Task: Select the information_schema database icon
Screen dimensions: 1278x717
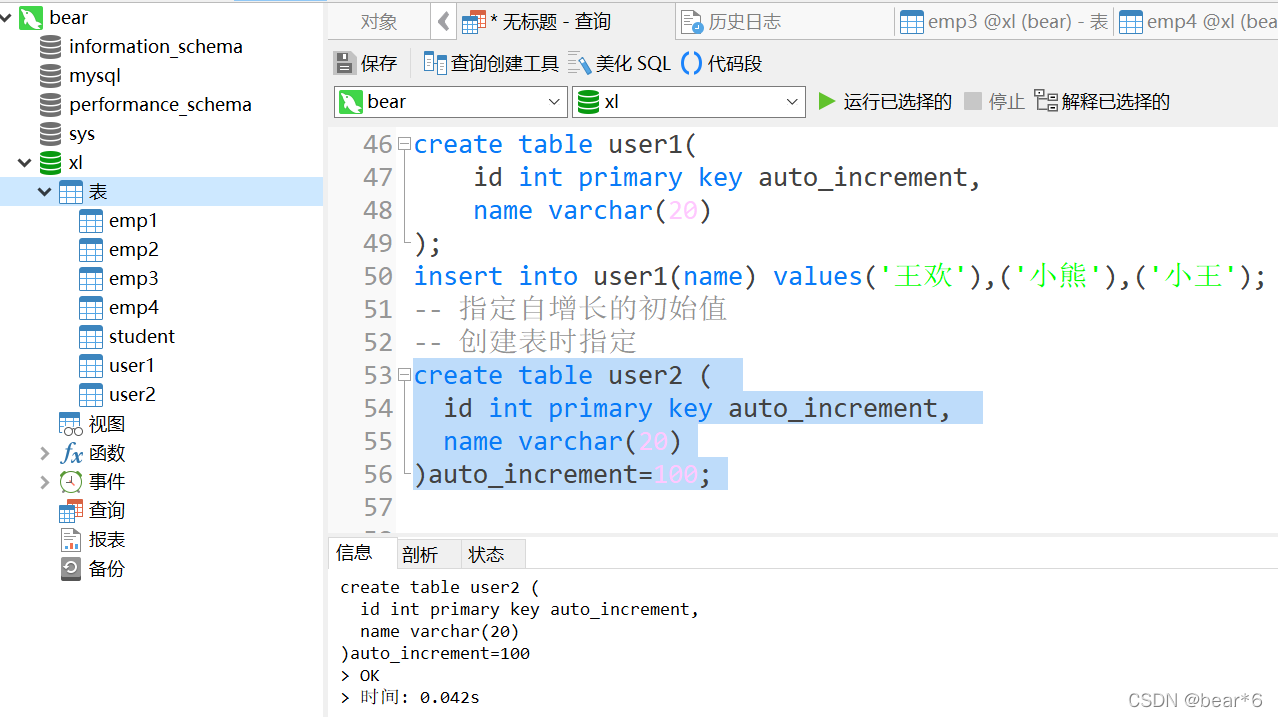Action: pyautogui.click(x=50, y=47)
